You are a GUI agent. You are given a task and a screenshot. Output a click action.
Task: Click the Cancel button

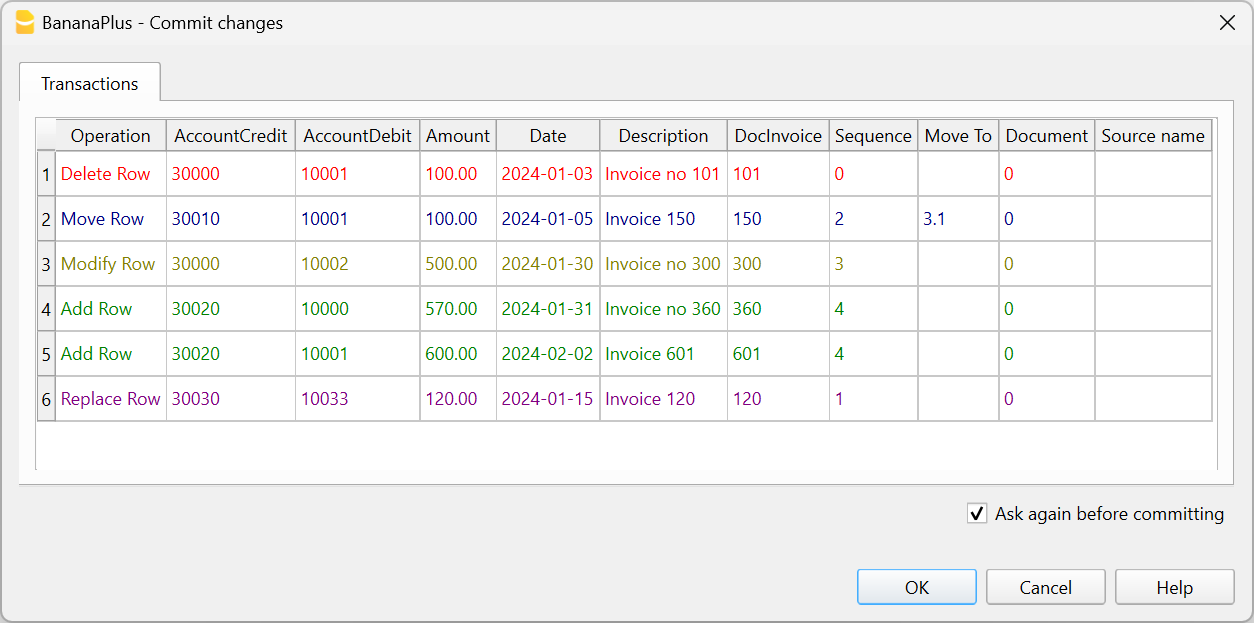[x=1045, y=588]
